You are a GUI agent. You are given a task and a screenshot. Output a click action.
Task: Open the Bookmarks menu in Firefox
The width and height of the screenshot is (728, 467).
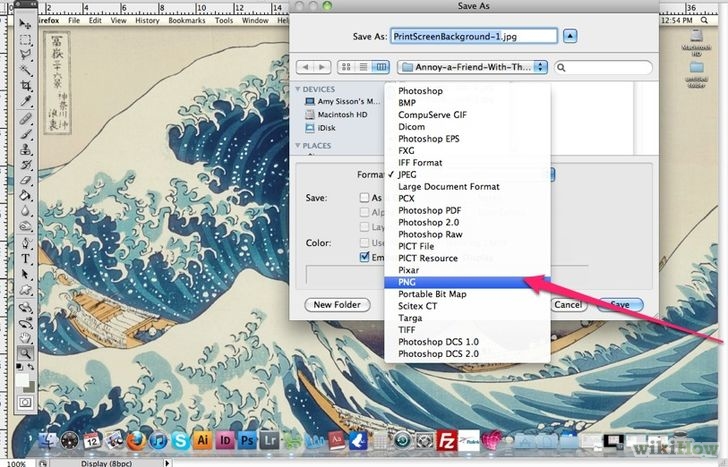point(187,20)
